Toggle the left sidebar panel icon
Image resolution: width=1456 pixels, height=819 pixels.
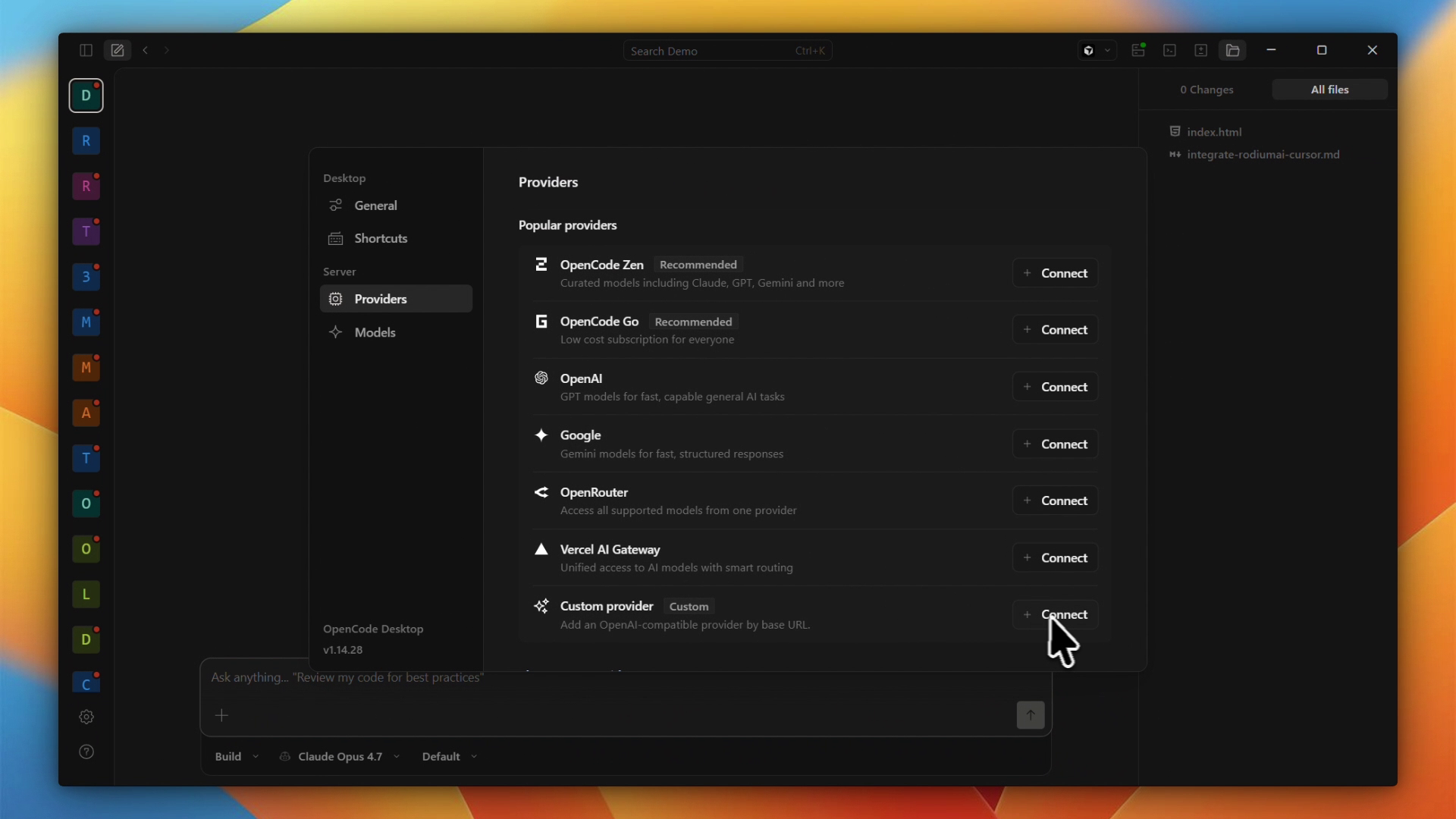pyautogui.click(x=86, y=50)
